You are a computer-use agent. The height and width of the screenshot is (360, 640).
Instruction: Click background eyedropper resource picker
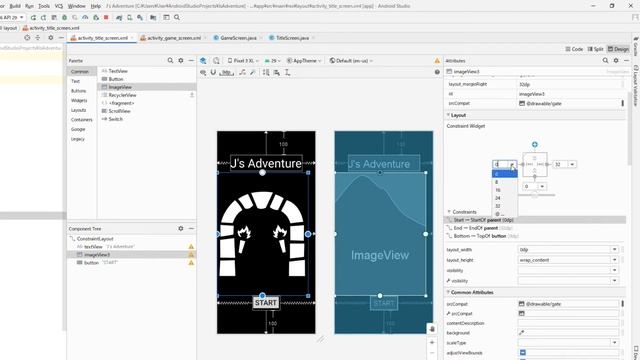coord(521,333)
